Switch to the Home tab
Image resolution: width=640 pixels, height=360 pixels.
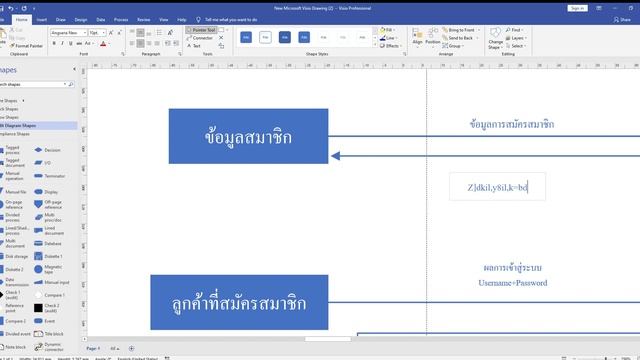tap(22, 20)
